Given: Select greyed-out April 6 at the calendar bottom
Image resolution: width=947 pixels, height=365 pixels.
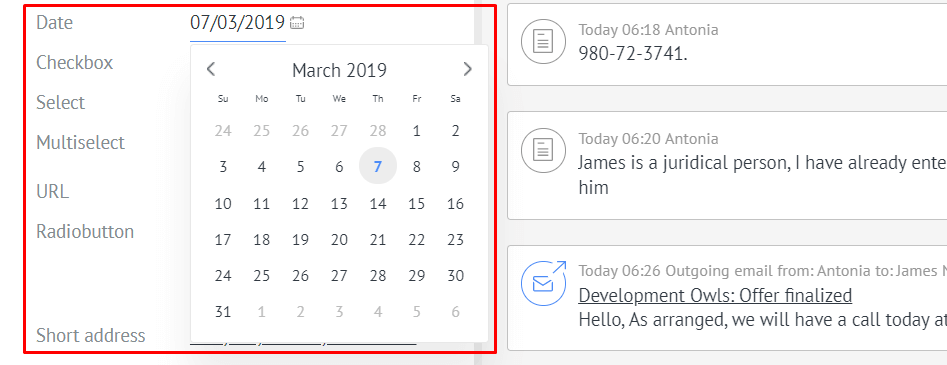Looking at the screenshot, I should [x=455, y=312].
